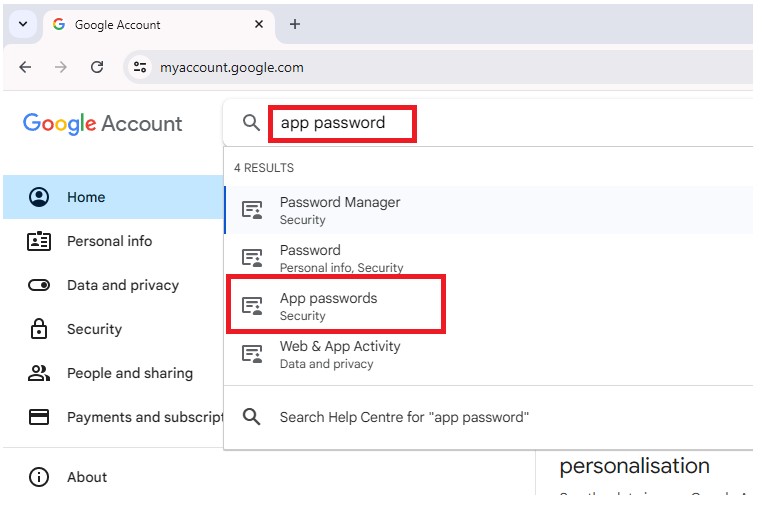Click the site information icon in address bar

pyautogui.click(x=140, y=67)
